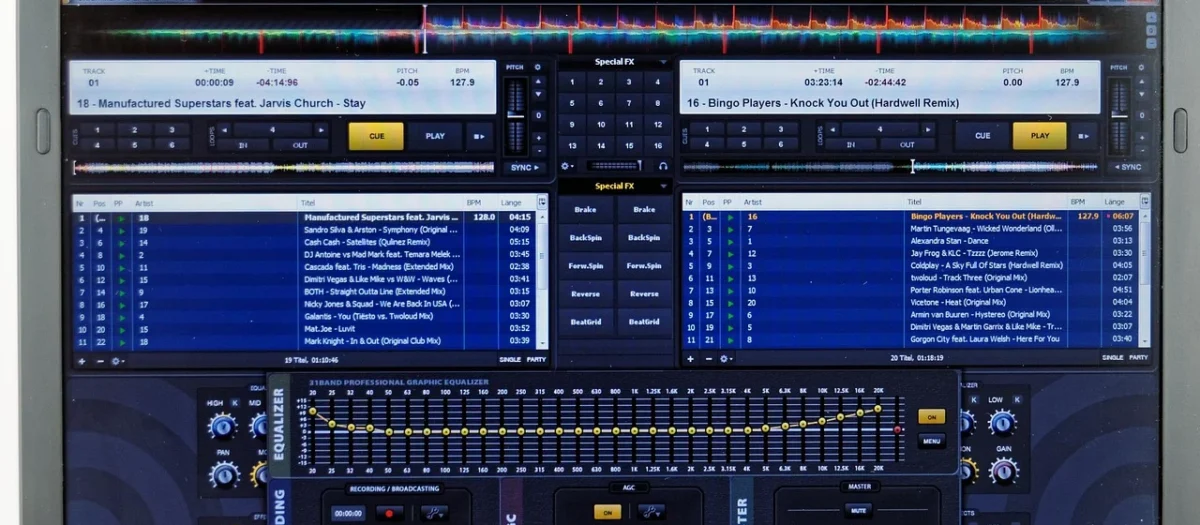Click the left deck track waveform overview
This screenshot has height=525, width=1200.
(283, 168)
